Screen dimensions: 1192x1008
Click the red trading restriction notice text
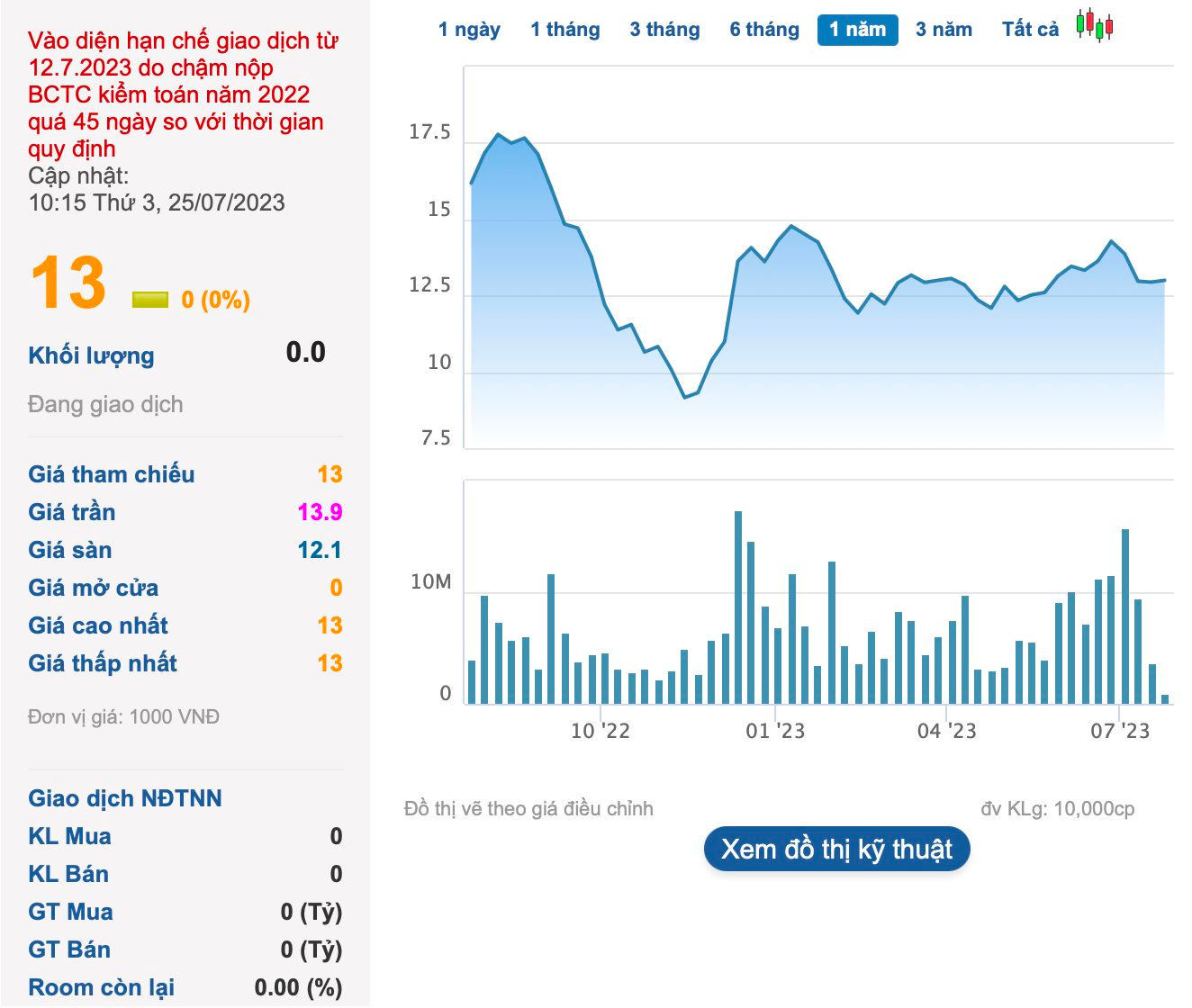pos(184,94)
